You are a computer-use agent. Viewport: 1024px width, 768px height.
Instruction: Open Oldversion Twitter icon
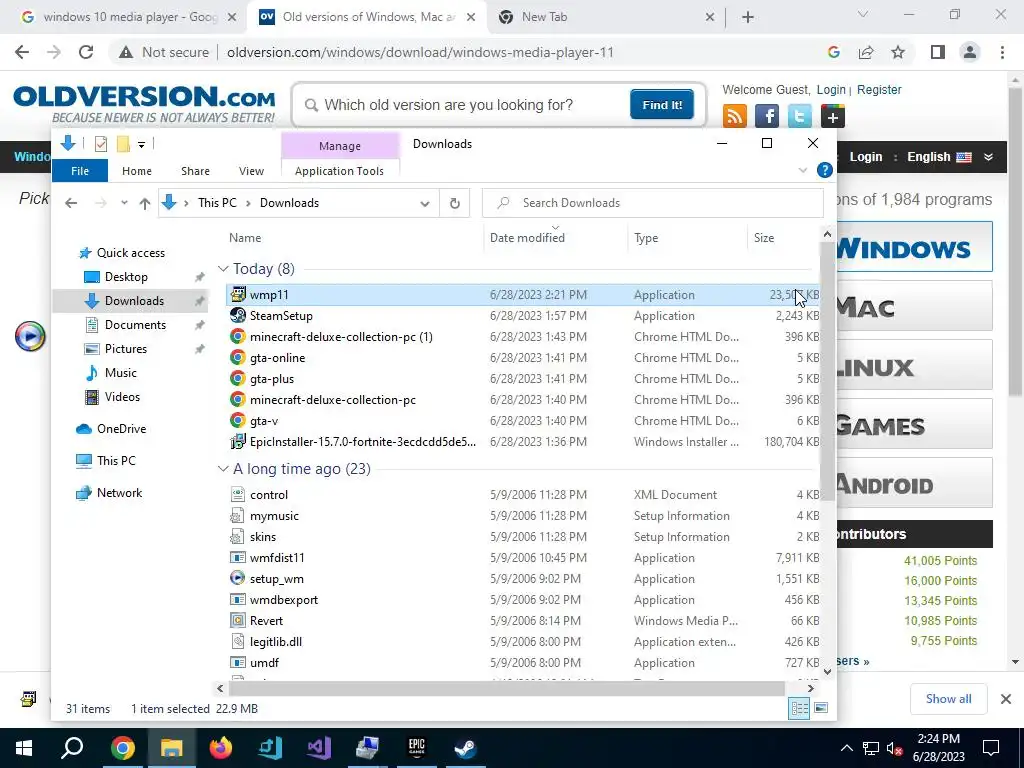click(799, 116)
